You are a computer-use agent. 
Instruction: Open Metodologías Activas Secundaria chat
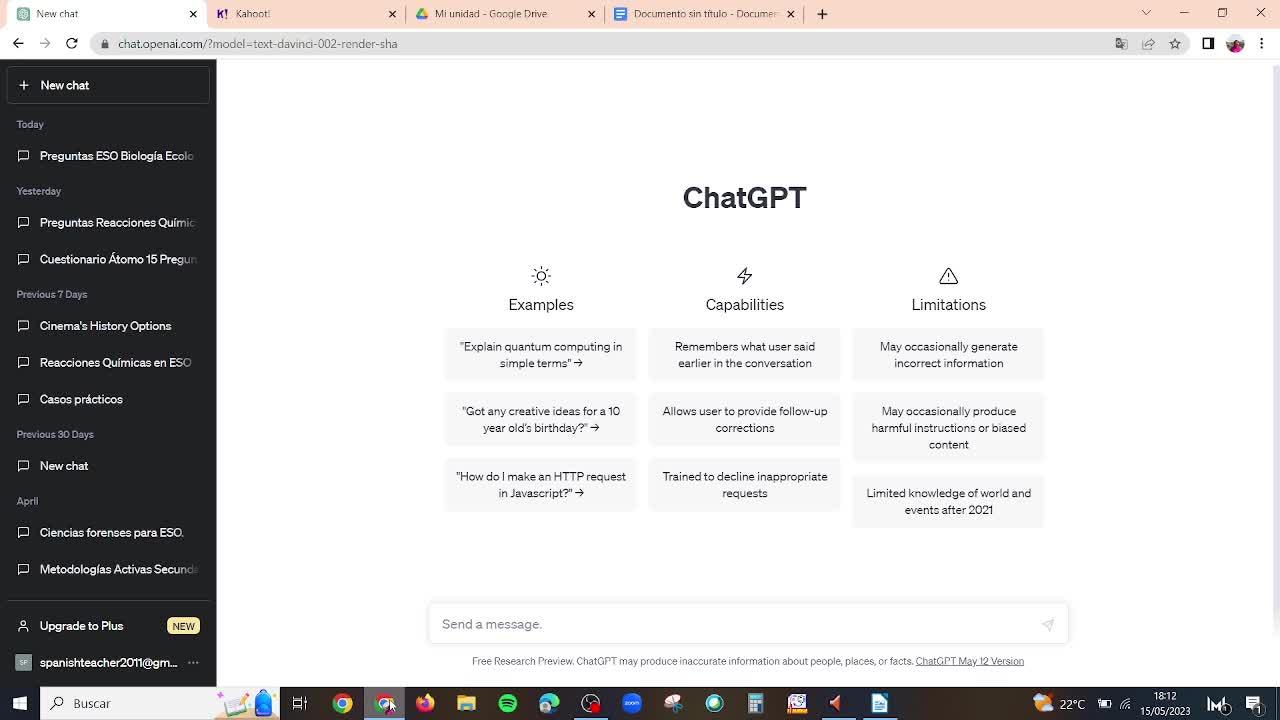coord(108,569)
